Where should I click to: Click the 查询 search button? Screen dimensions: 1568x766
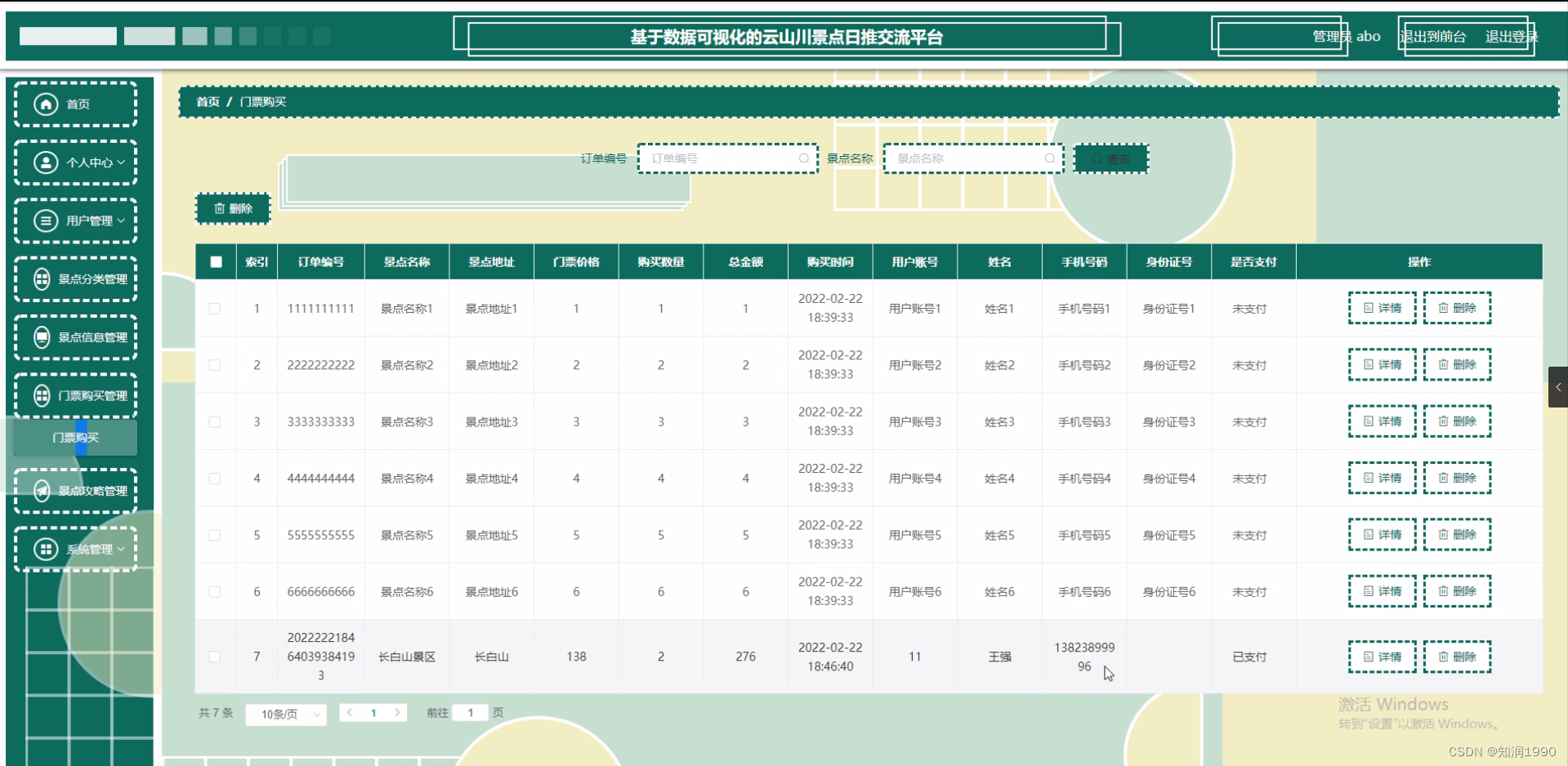tap(1111, 159)
